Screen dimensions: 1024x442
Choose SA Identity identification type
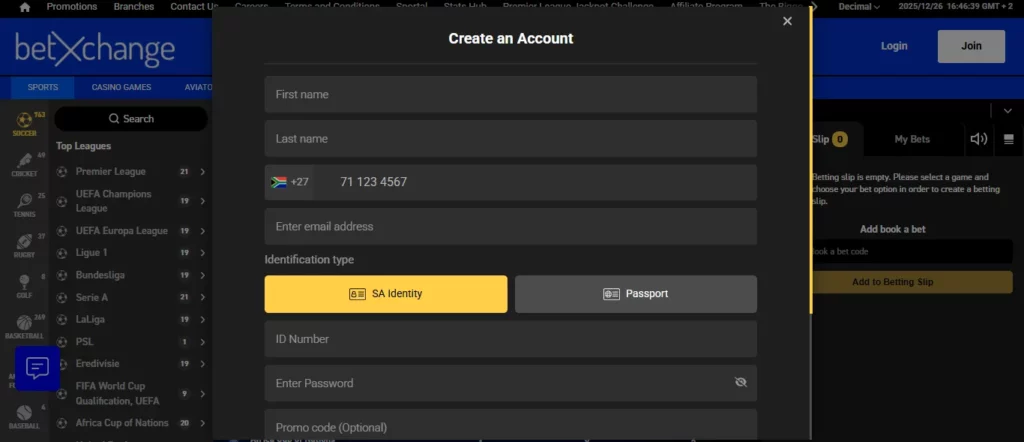pos(386,294)
